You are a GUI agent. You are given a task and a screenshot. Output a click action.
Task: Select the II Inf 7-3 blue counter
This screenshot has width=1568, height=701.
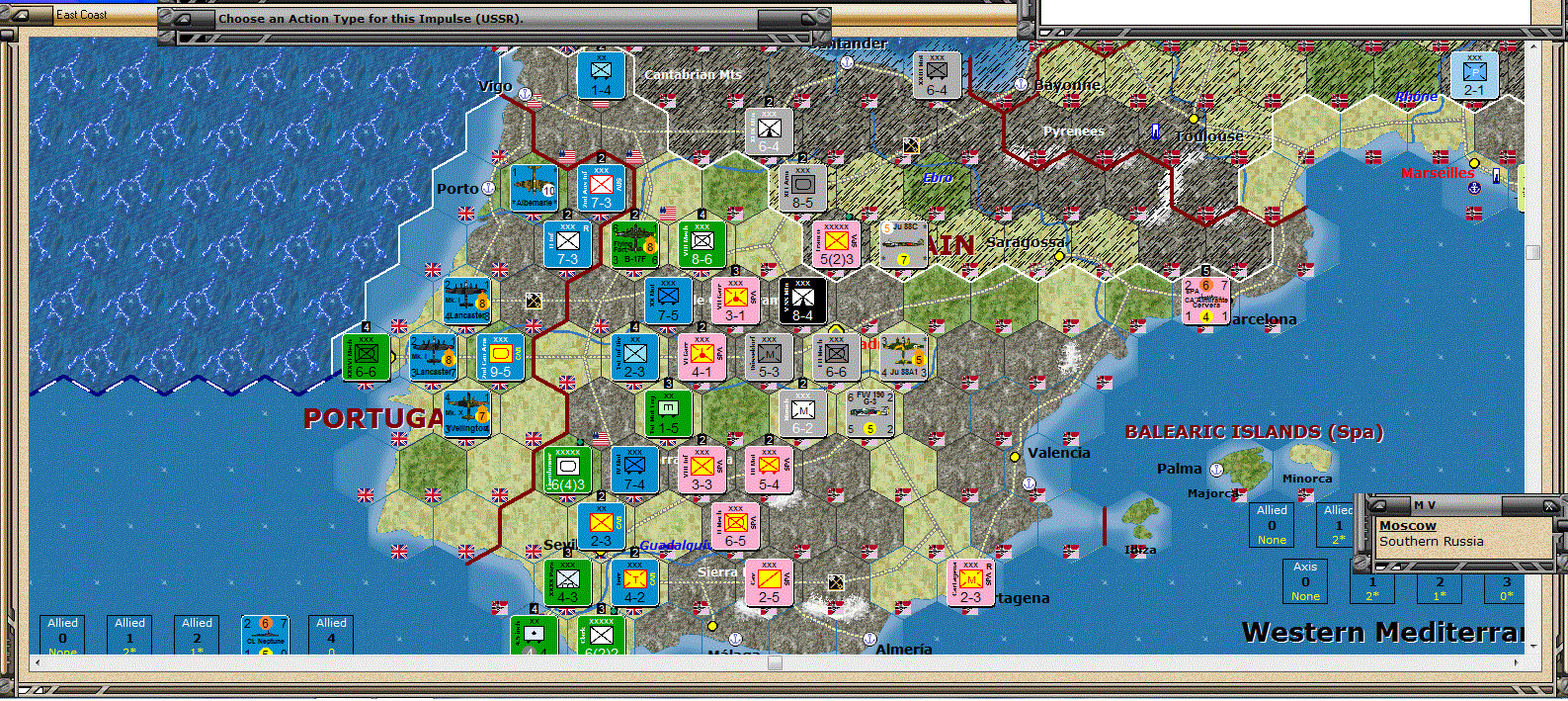coord(567,244)
